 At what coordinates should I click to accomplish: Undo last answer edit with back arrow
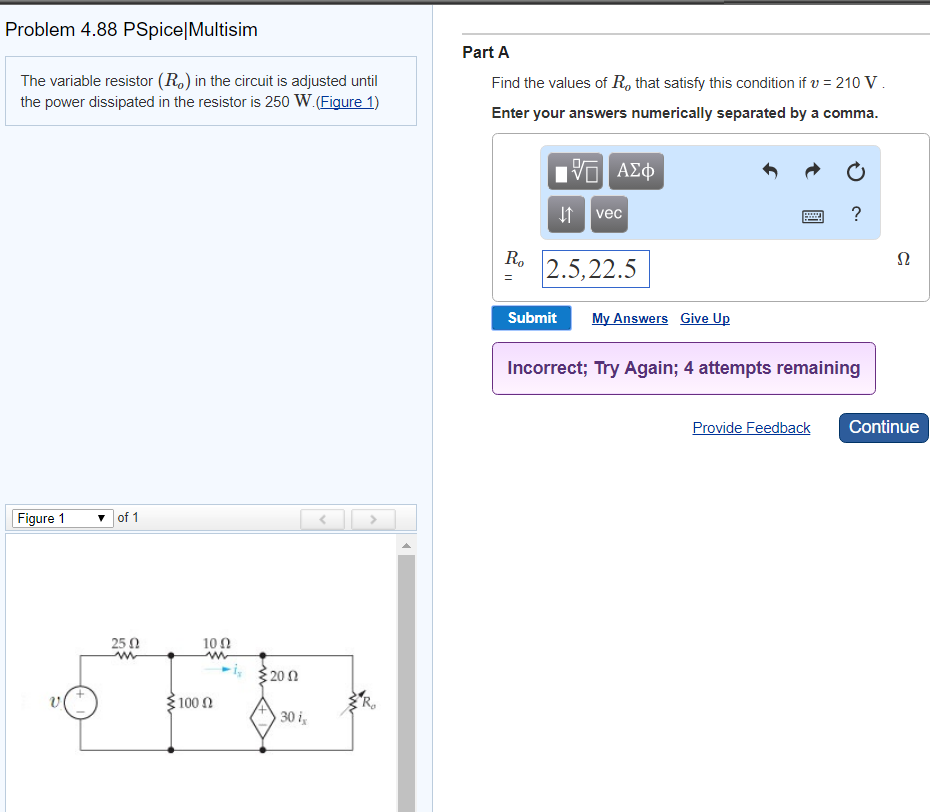tap(770, 171)
